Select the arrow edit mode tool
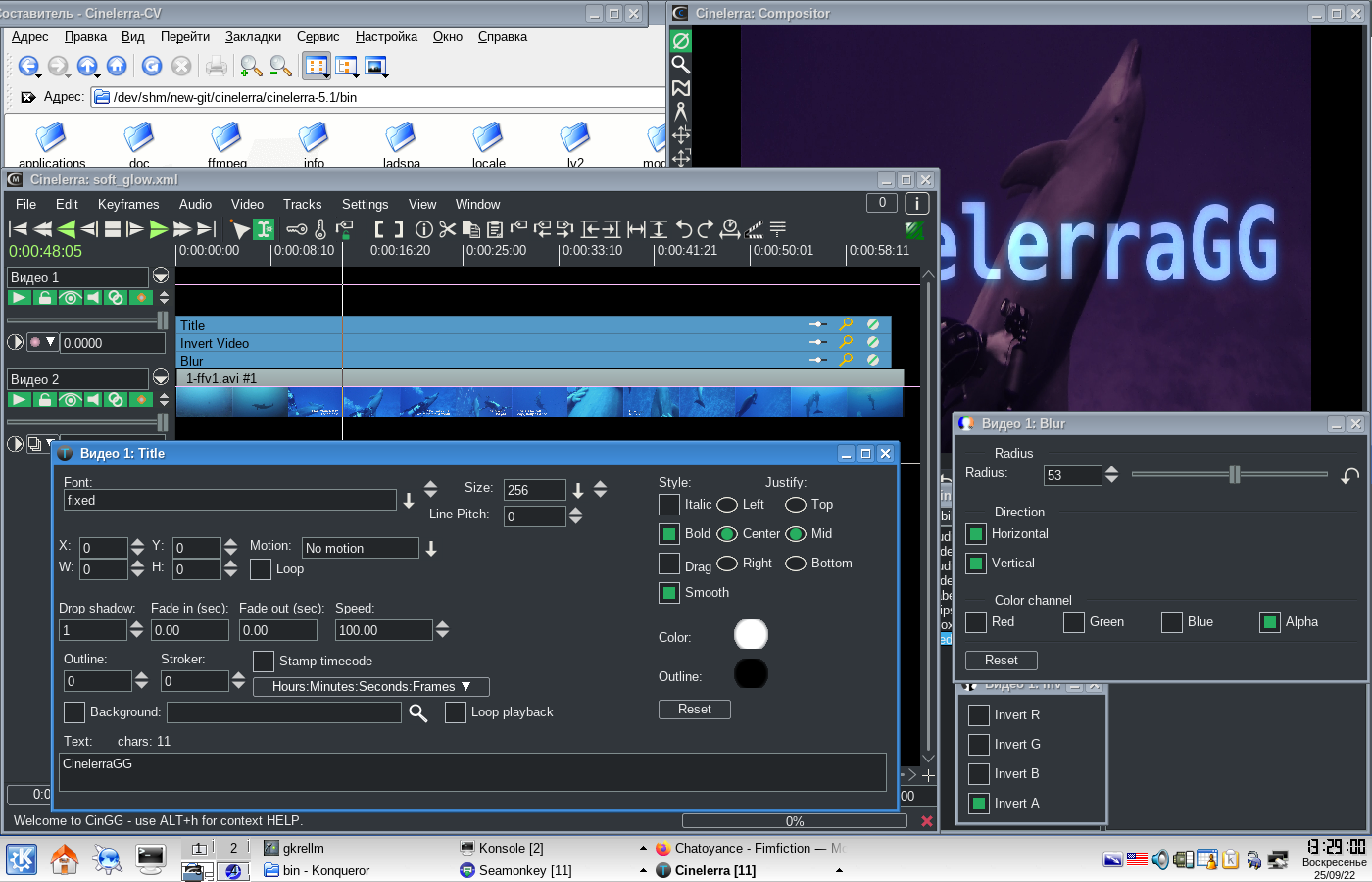1372x882 pixels. coord(239,229)
